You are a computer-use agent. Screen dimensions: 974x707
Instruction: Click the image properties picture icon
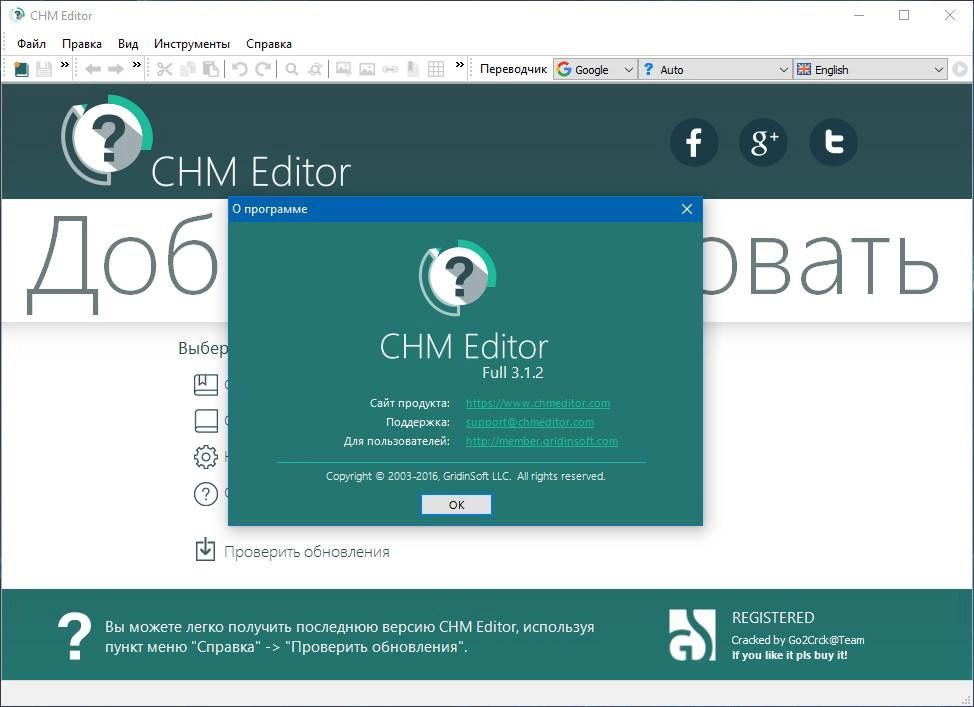click(367, 69)
